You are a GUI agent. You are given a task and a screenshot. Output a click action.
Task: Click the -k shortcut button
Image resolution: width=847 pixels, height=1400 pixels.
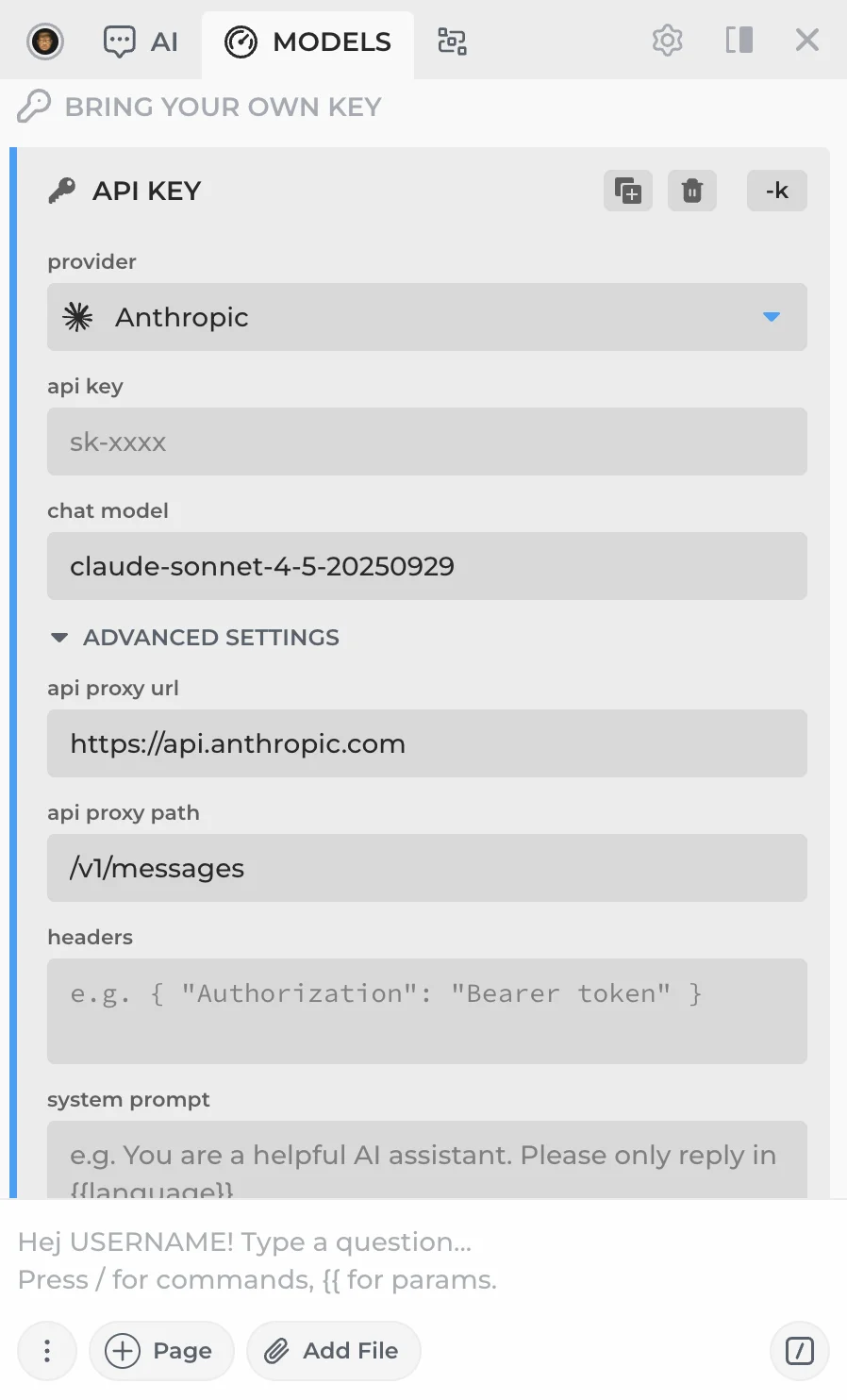(x=776, y=191)
